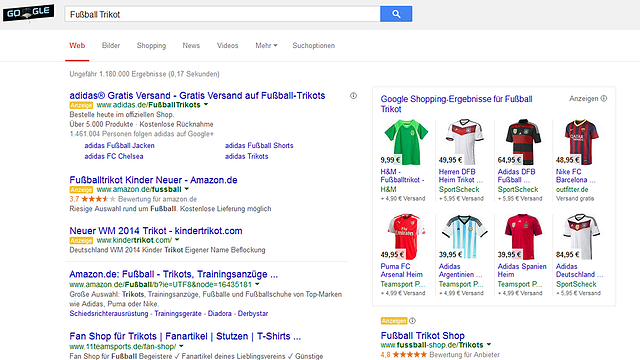The width and height of the screenshot is (640, 360).
Task: Click the Ungefähr 1.180.000 Ergebnisse count text
Action: [144, 74]
